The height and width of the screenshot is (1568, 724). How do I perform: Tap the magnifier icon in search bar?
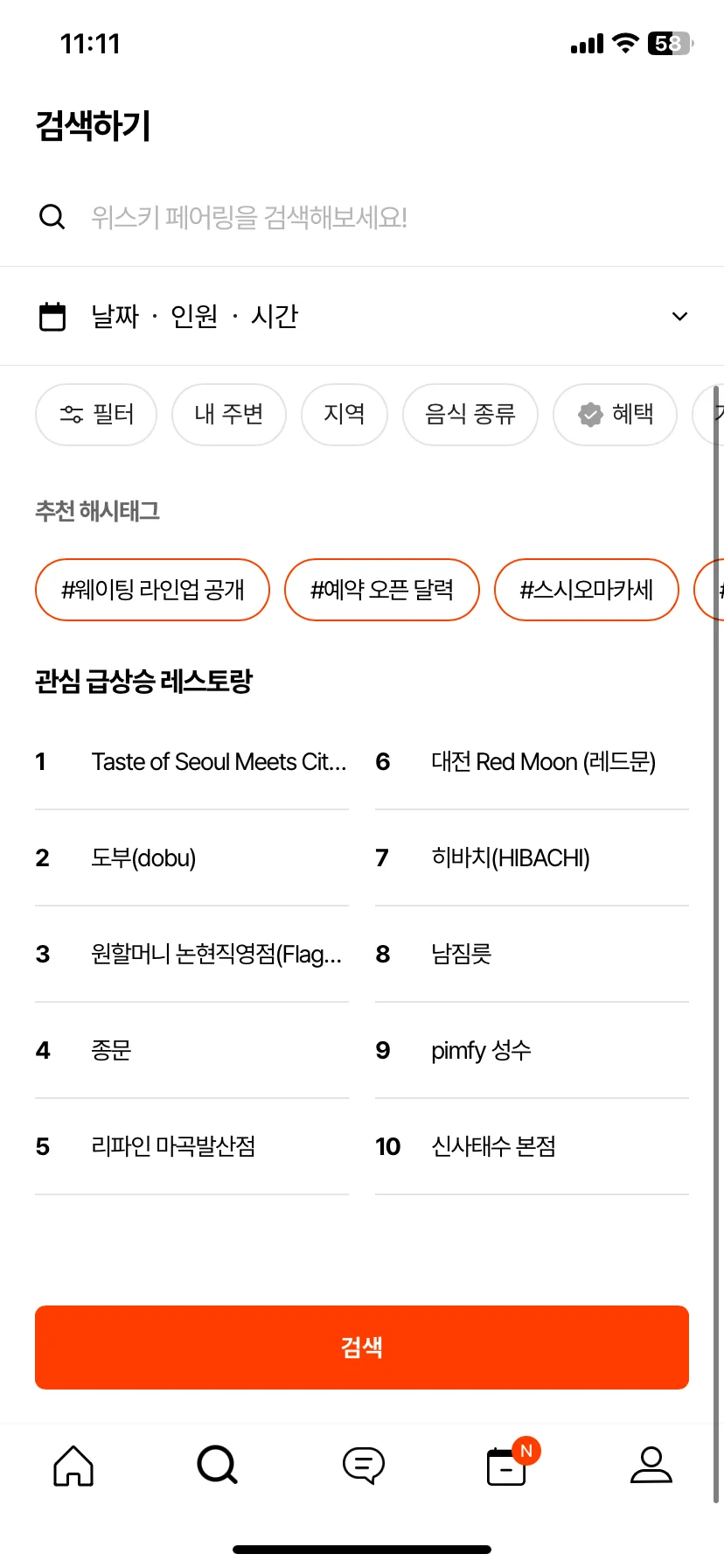(x=52, y=217)
